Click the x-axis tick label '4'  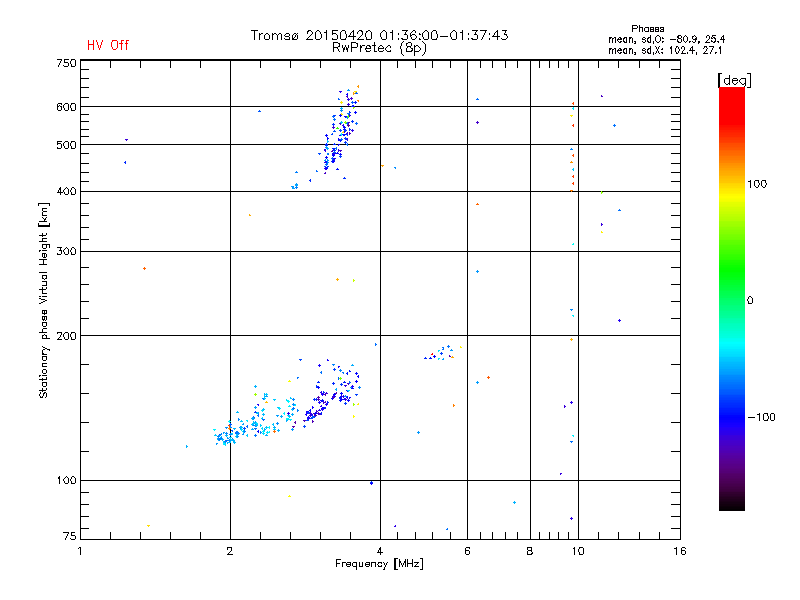[380, 551]
